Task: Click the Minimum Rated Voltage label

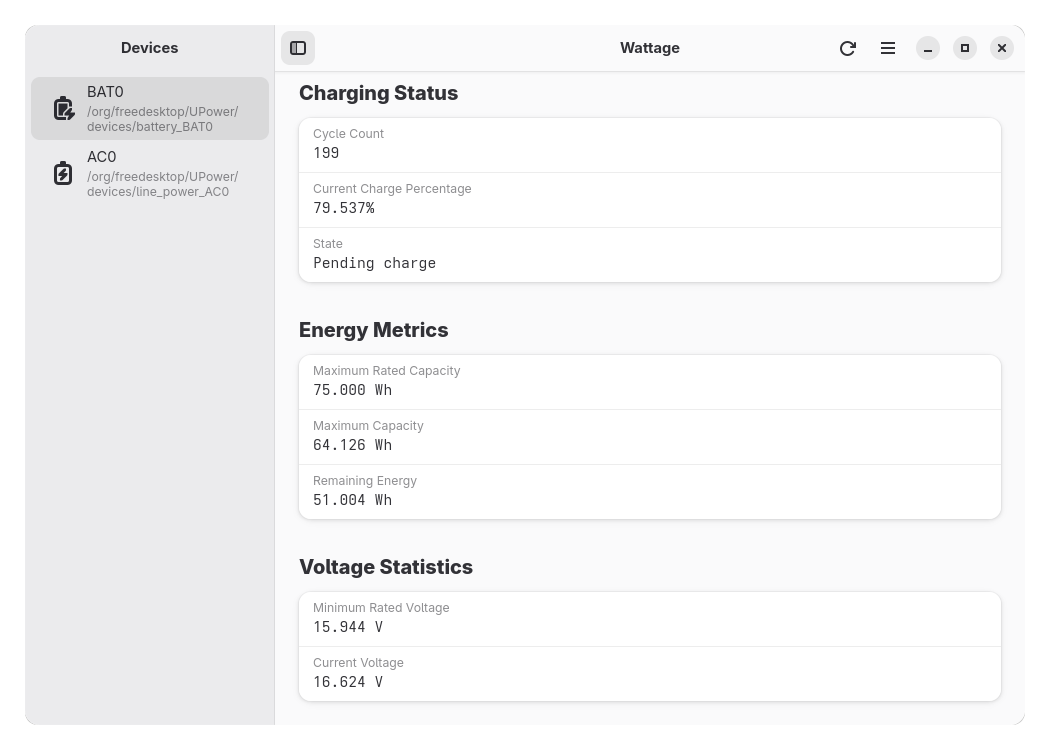Action: (381, 608)
